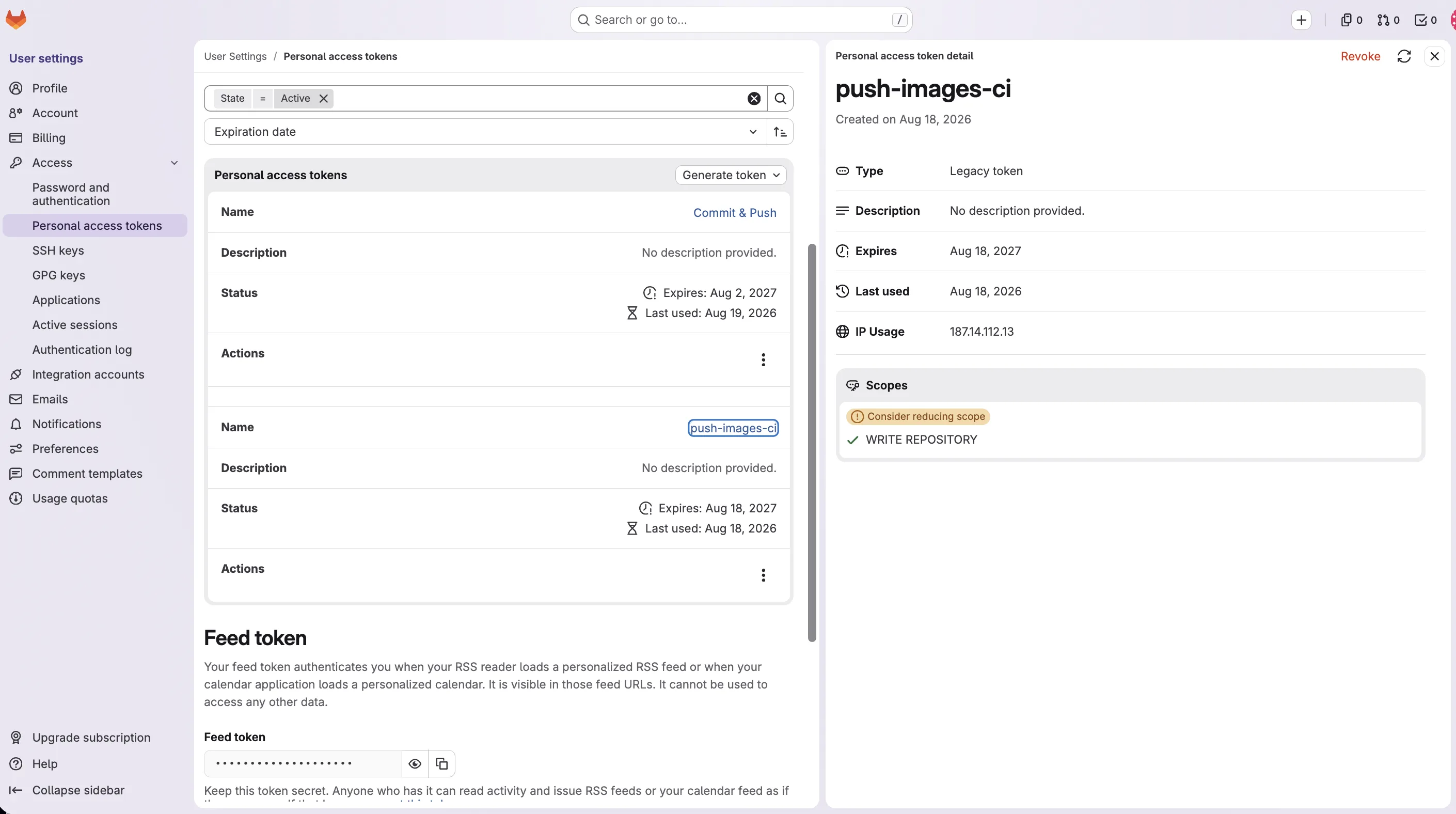Open Billing settings

tap(95, 138)
